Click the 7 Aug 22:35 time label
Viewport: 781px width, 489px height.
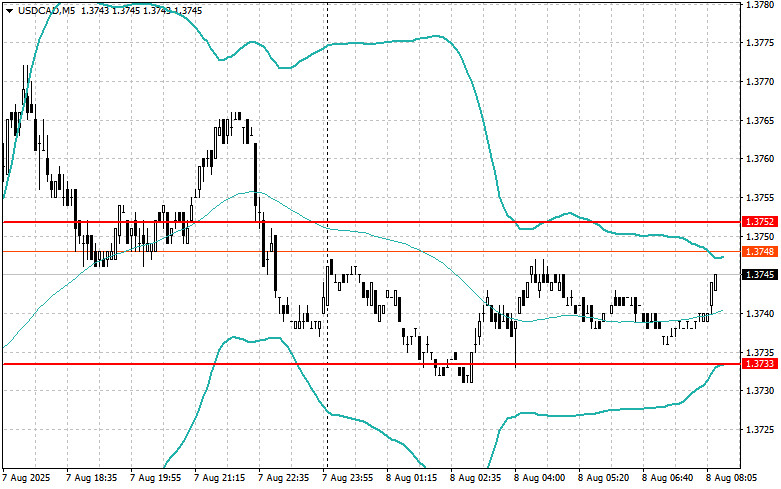pyautogui.click(x=283, y=478)
